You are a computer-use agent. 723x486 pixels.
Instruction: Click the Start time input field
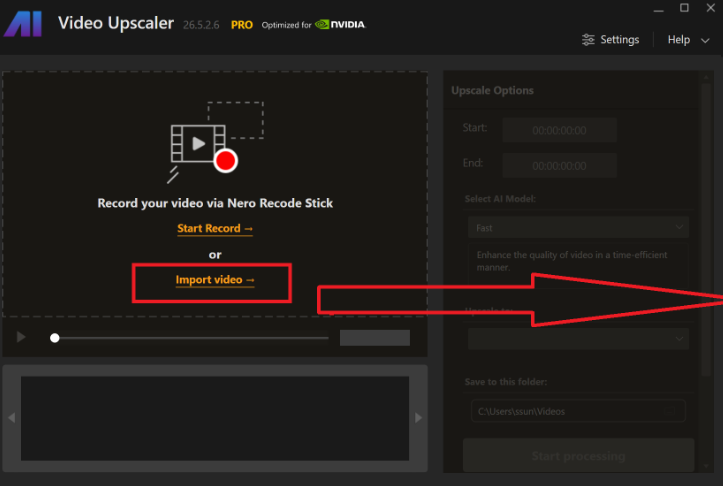(559, 130)
